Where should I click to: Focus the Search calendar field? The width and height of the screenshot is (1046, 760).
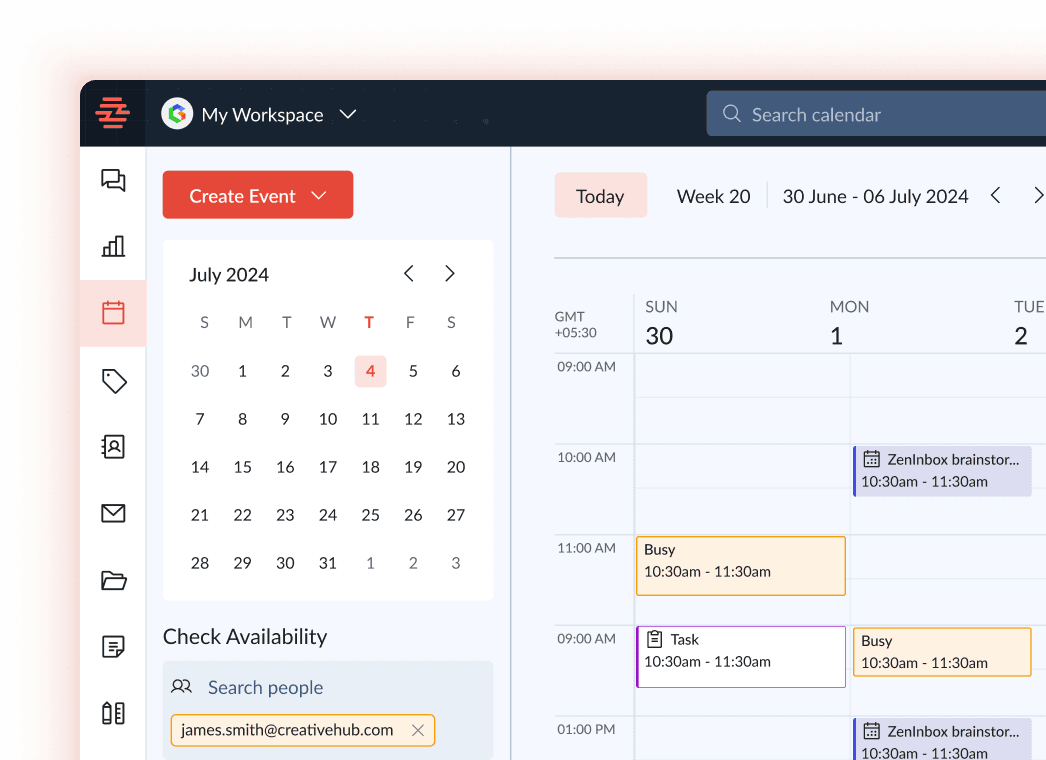[x=876, y=113]
